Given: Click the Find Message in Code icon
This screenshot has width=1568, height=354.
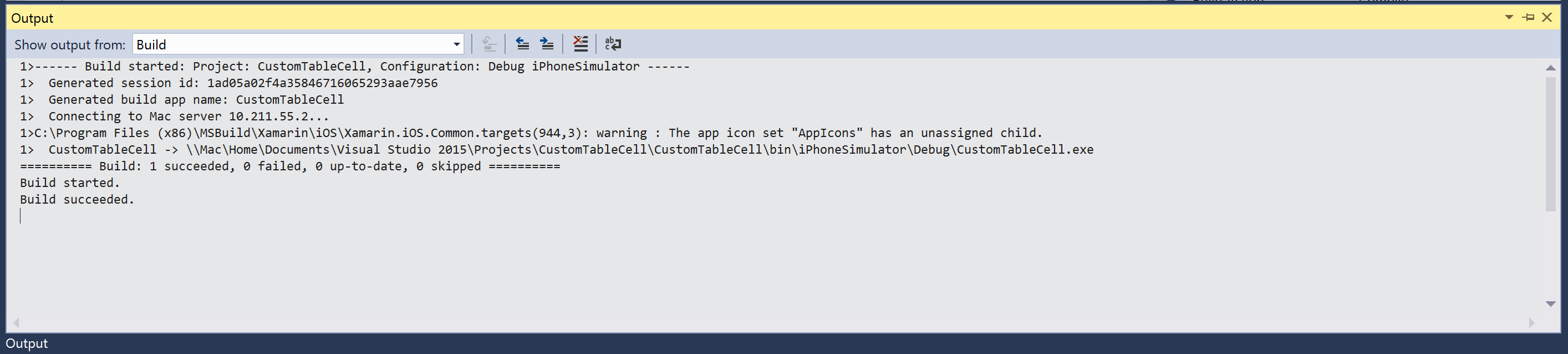Looking at the screenshot, I should (489, 44).
